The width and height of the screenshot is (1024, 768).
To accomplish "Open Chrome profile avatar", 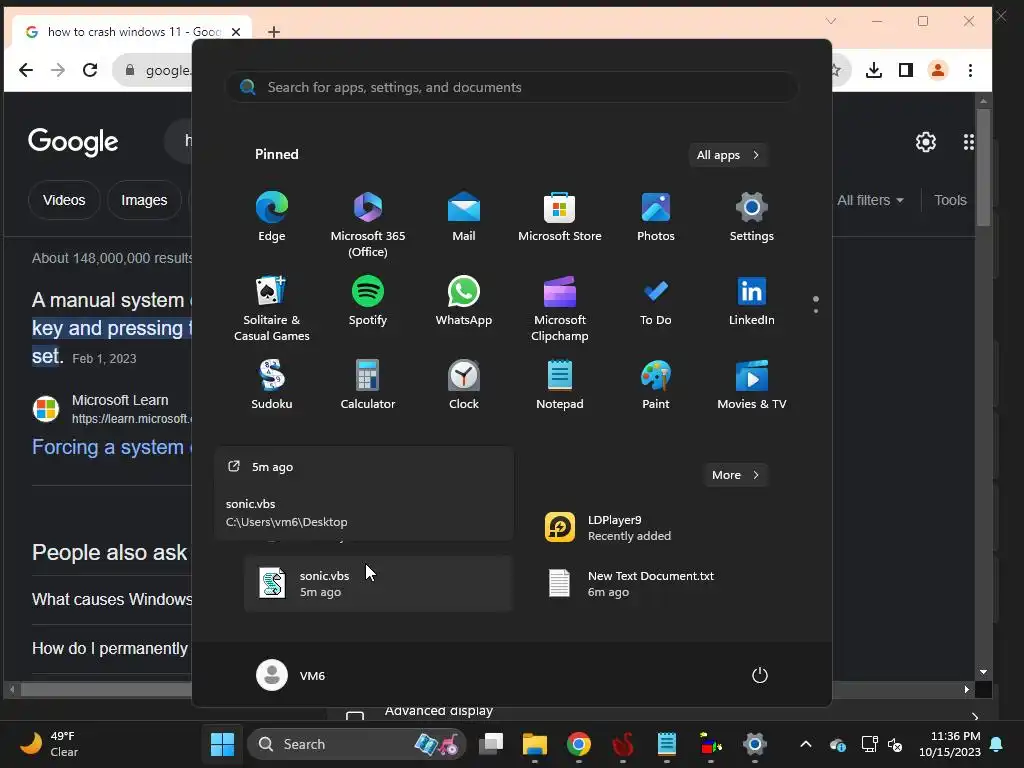I will pyautogui.click(x=938, y=70).
